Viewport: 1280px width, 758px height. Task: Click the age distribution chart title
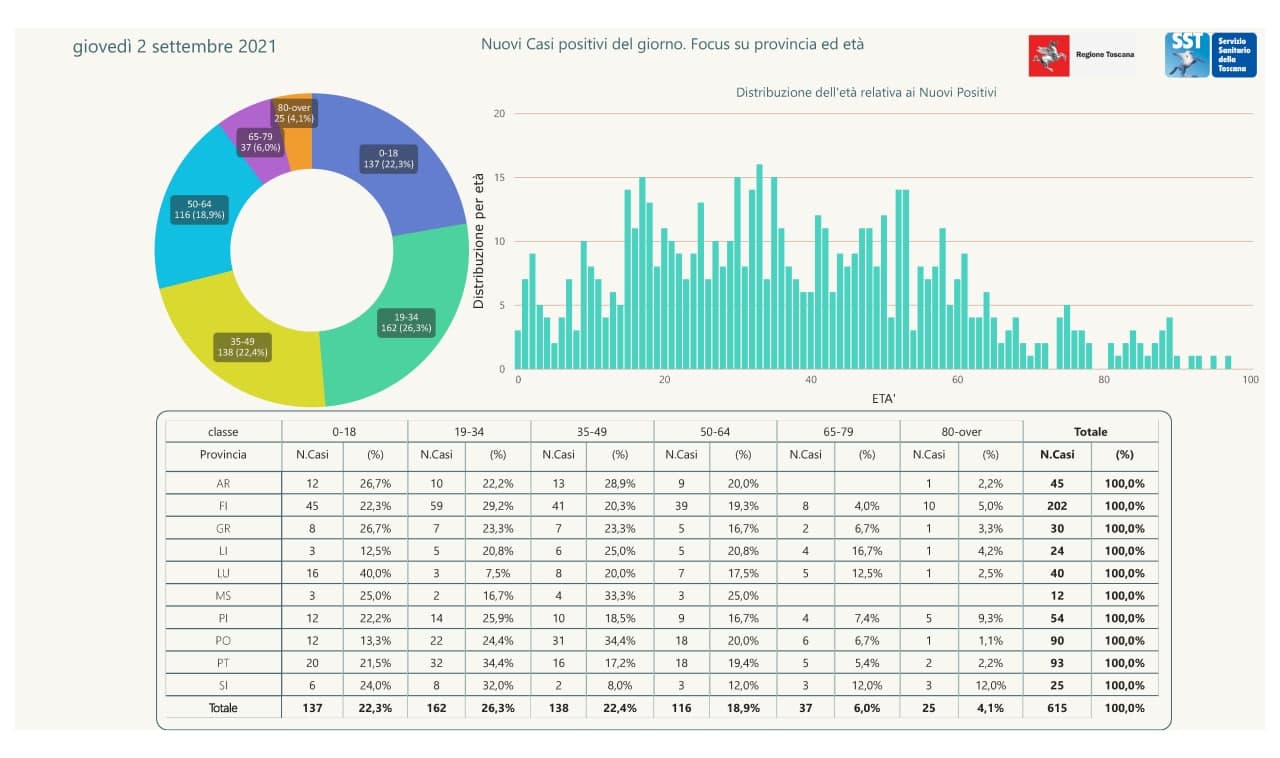pos(866,92)
